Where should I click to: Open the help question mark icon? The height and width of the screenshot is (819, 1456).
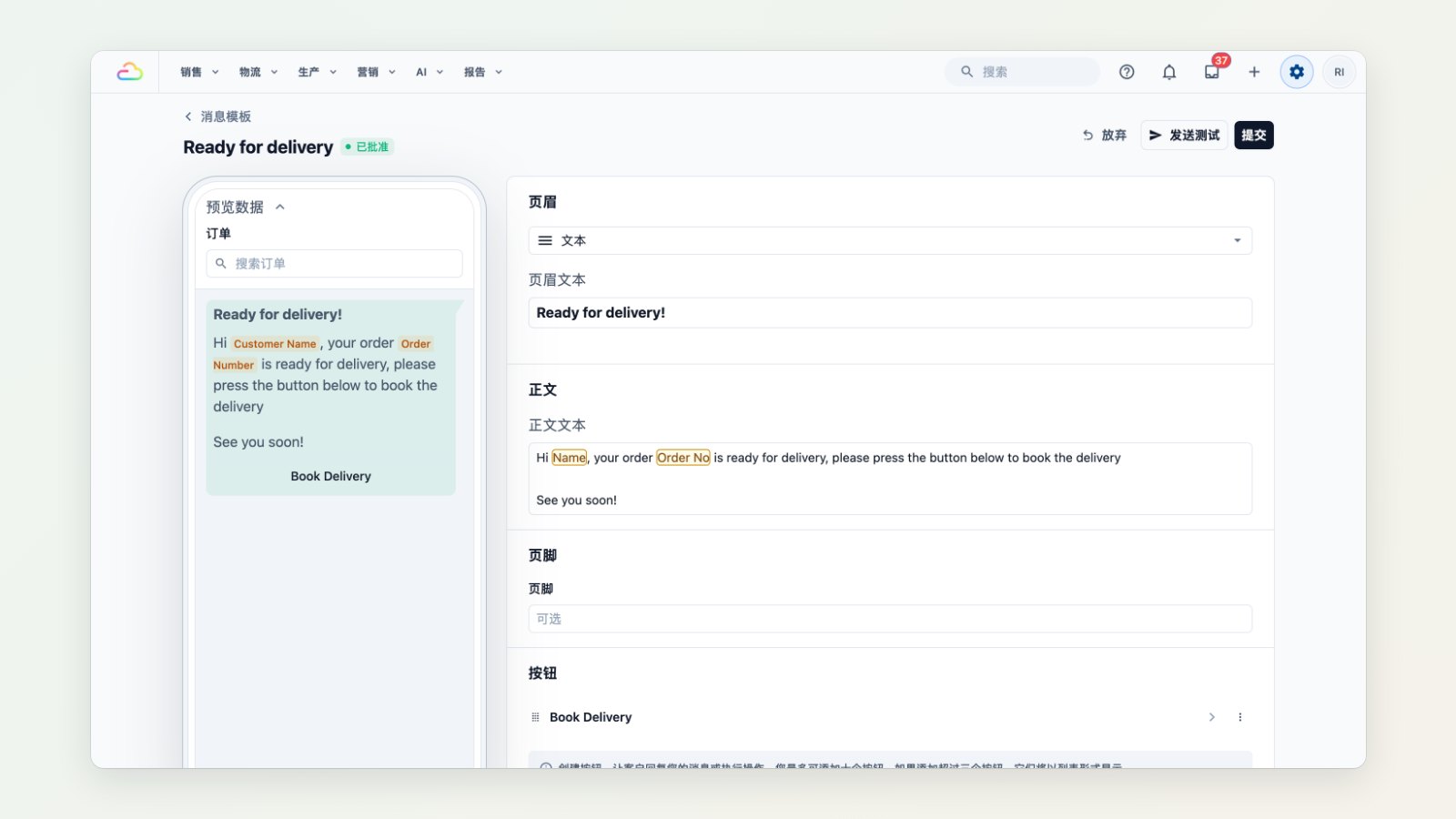click(x=1127, y=72)
